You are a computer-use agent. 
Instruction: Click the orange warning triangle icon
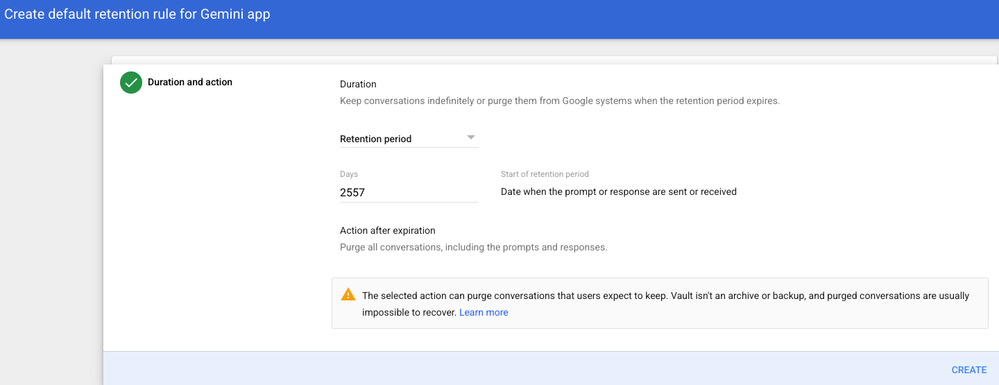pos(348,295)
